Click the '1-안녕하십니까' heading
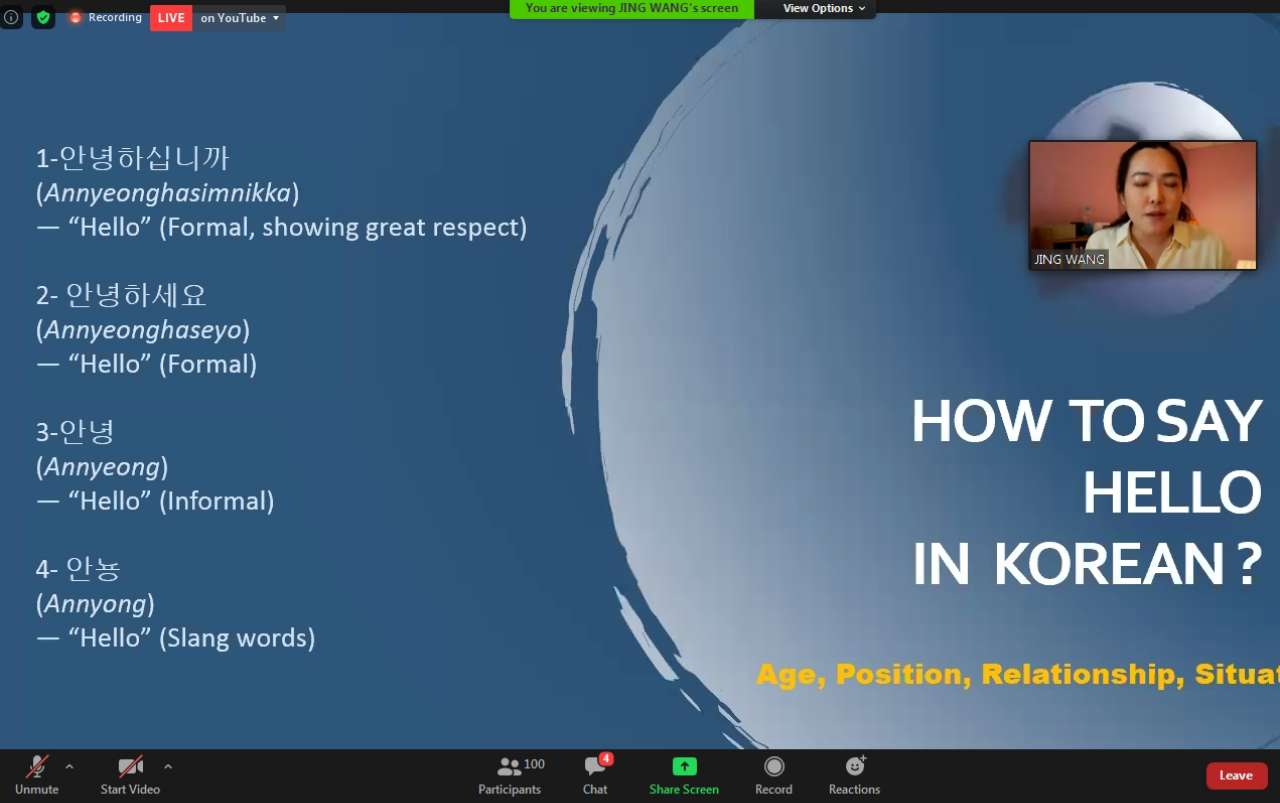1280x803 pixels. tap(133, 158)
